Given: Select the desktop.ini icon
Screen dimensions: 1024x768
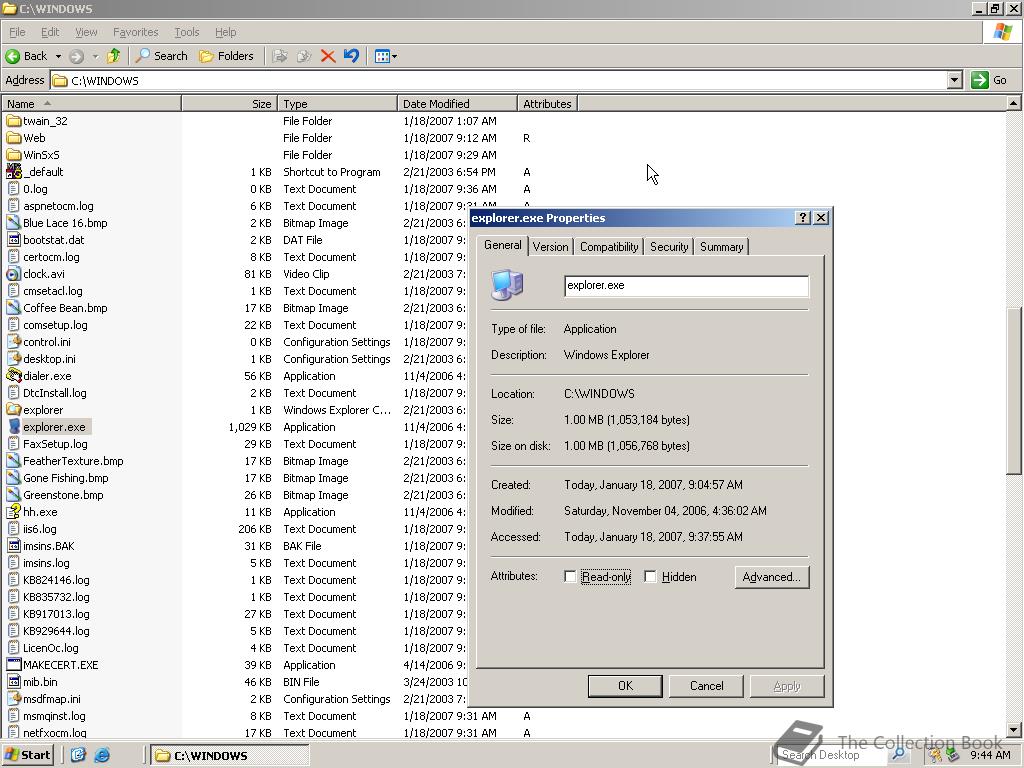Looking at the screenshot, I should tap(14, 359).
